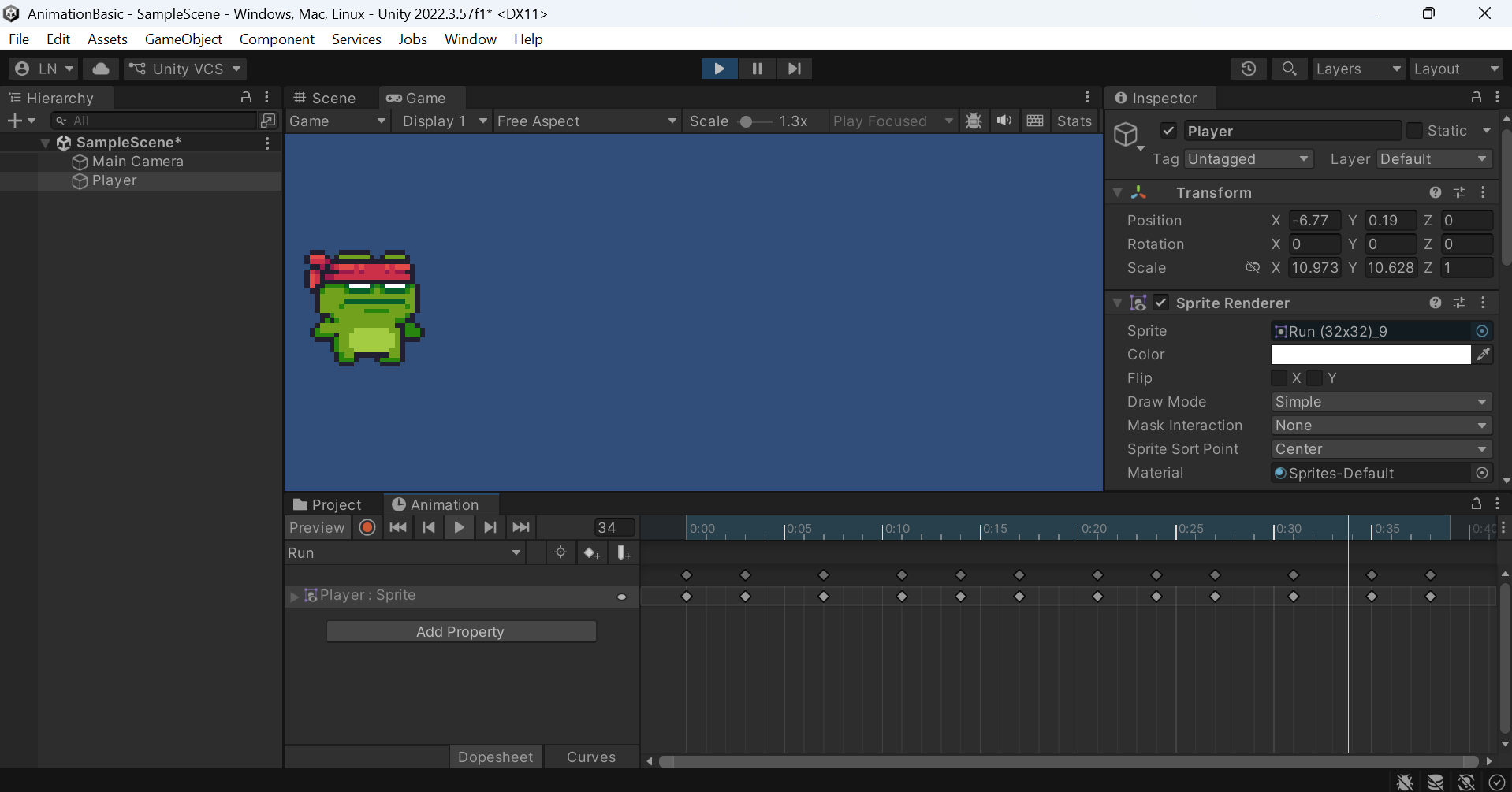
Task: Toggle Gizmos bug icon in Game view
Action: coord(974,121)
